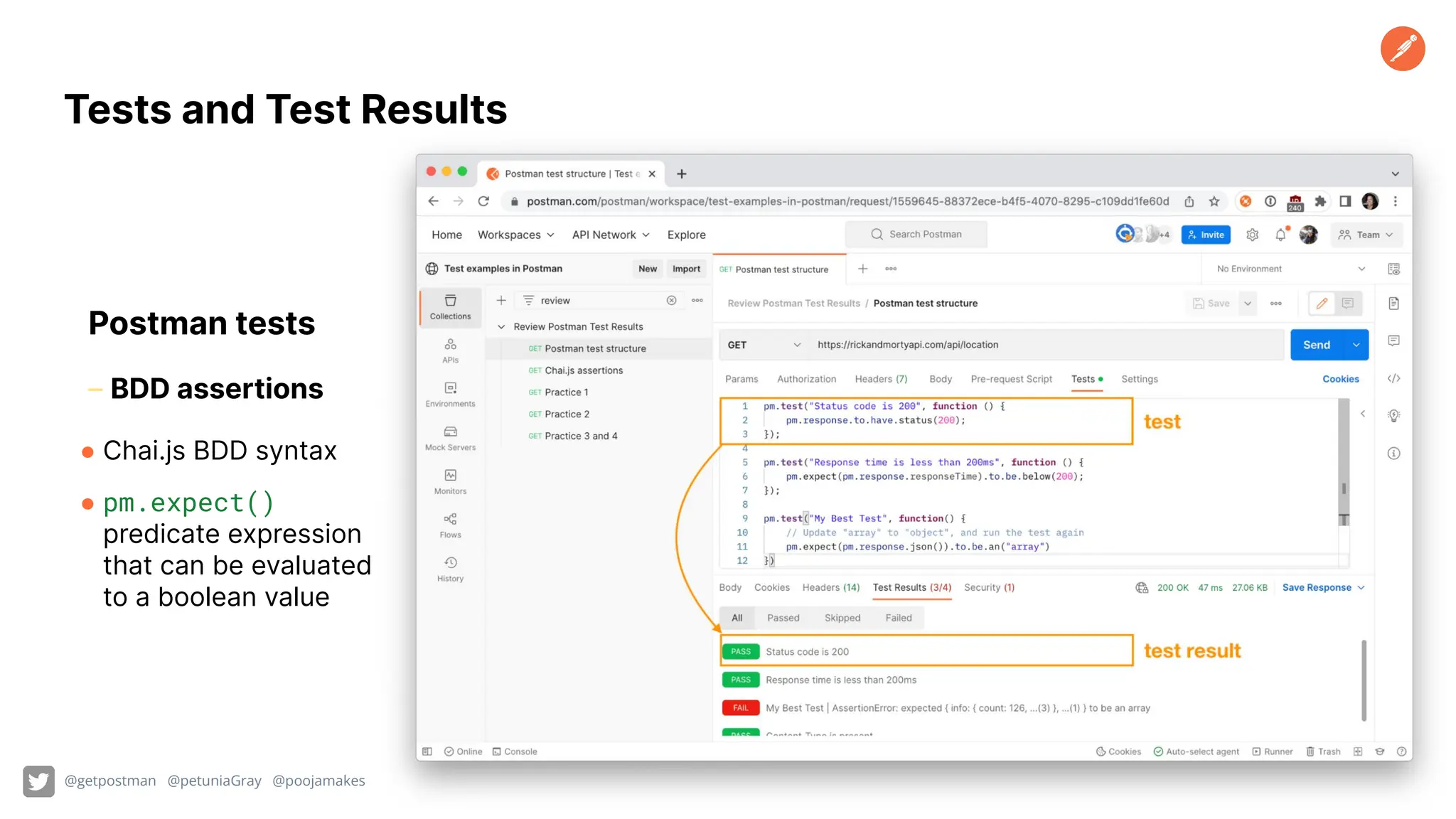Open the Explore link
The height and width of the screenshot is (819, 1456).
[686, 235]
